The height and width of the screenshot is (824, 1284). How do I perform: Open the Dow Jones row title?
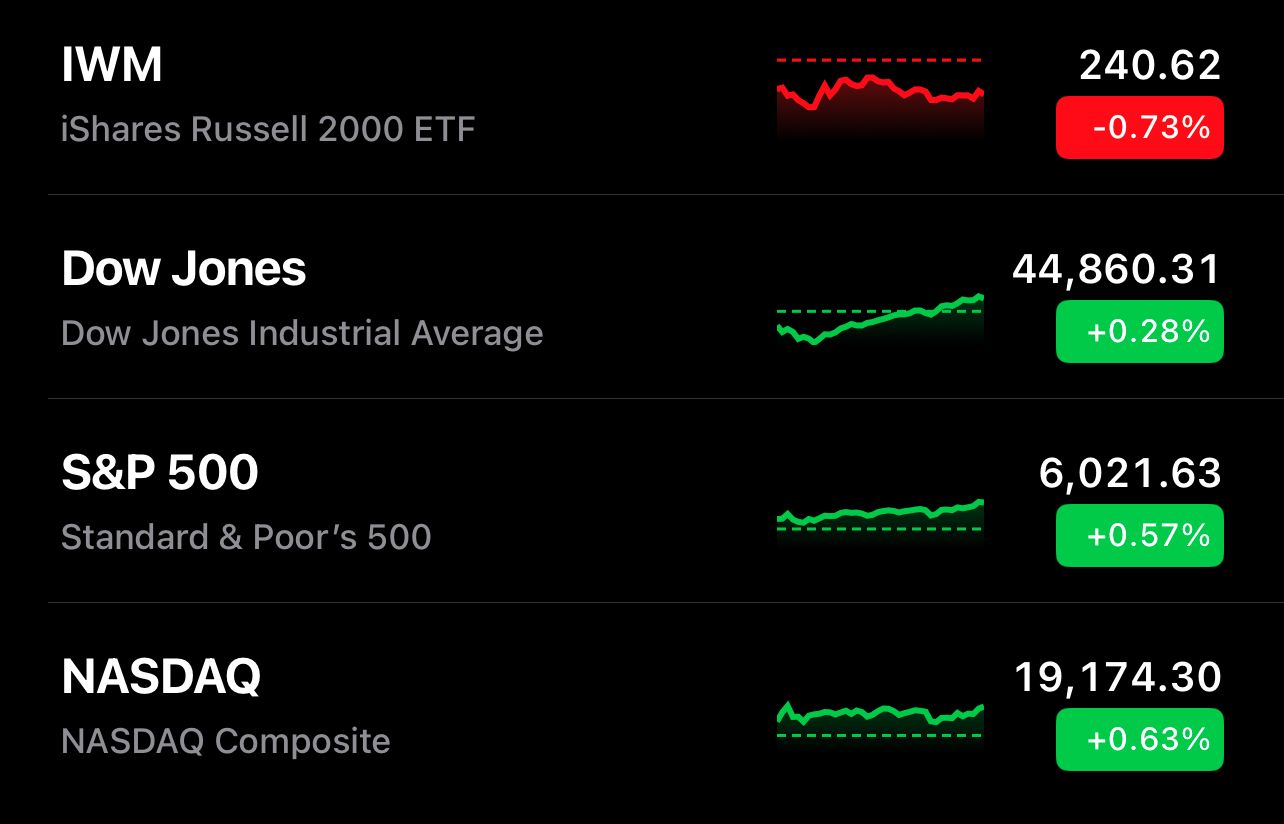point(184,269)
